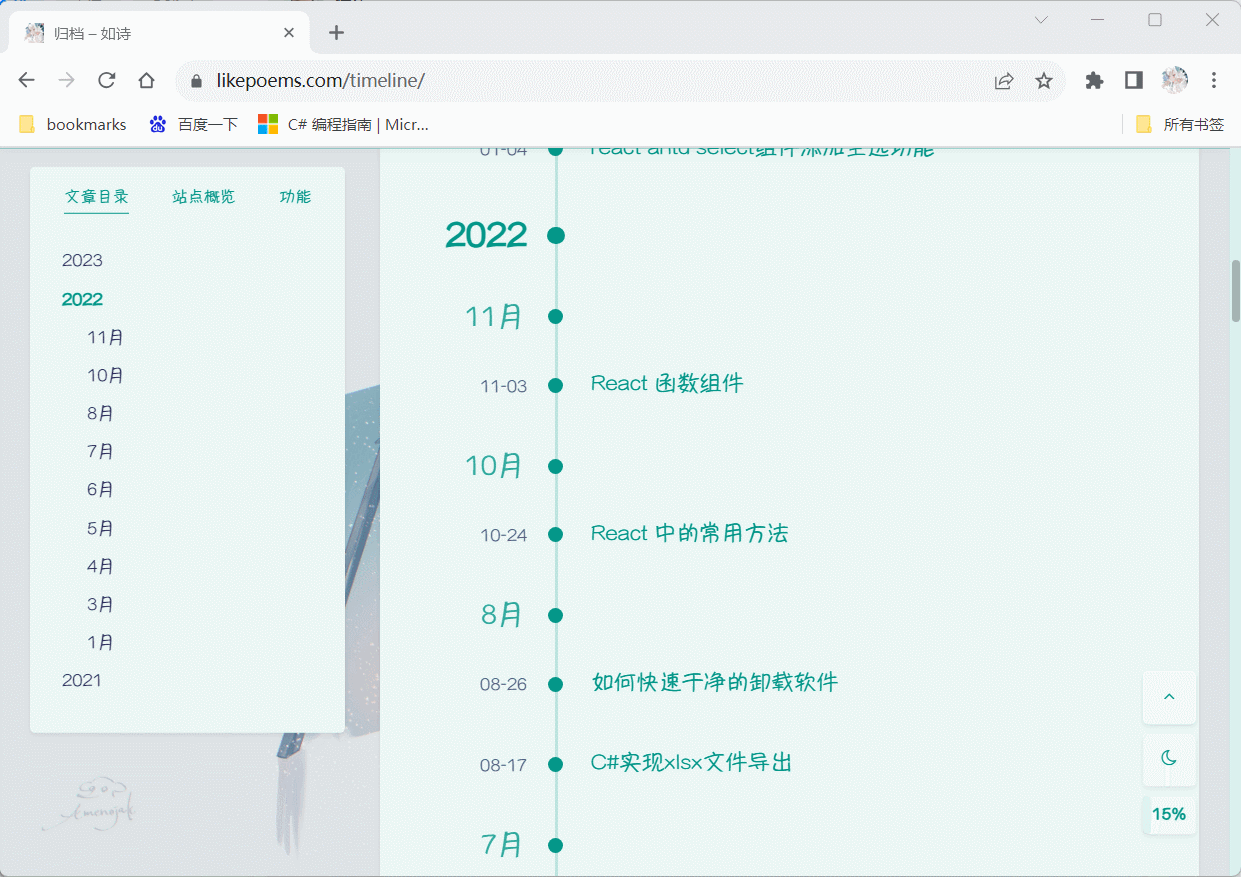Click the 11-03 date label
Viewport: 1241px width, 877px height.
pyautogui.click(x=503, y=386)
